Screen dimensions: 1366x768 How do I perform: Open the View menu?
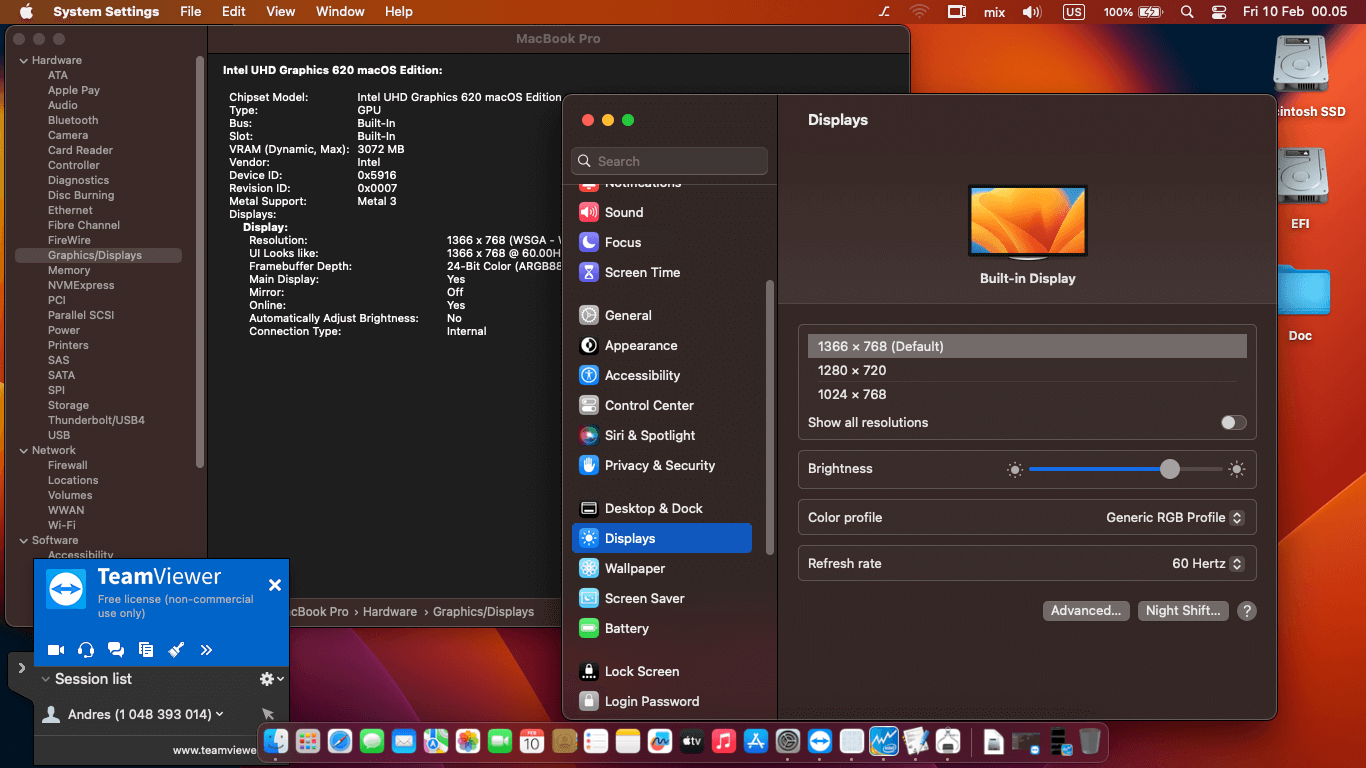(x=281, y=12)
